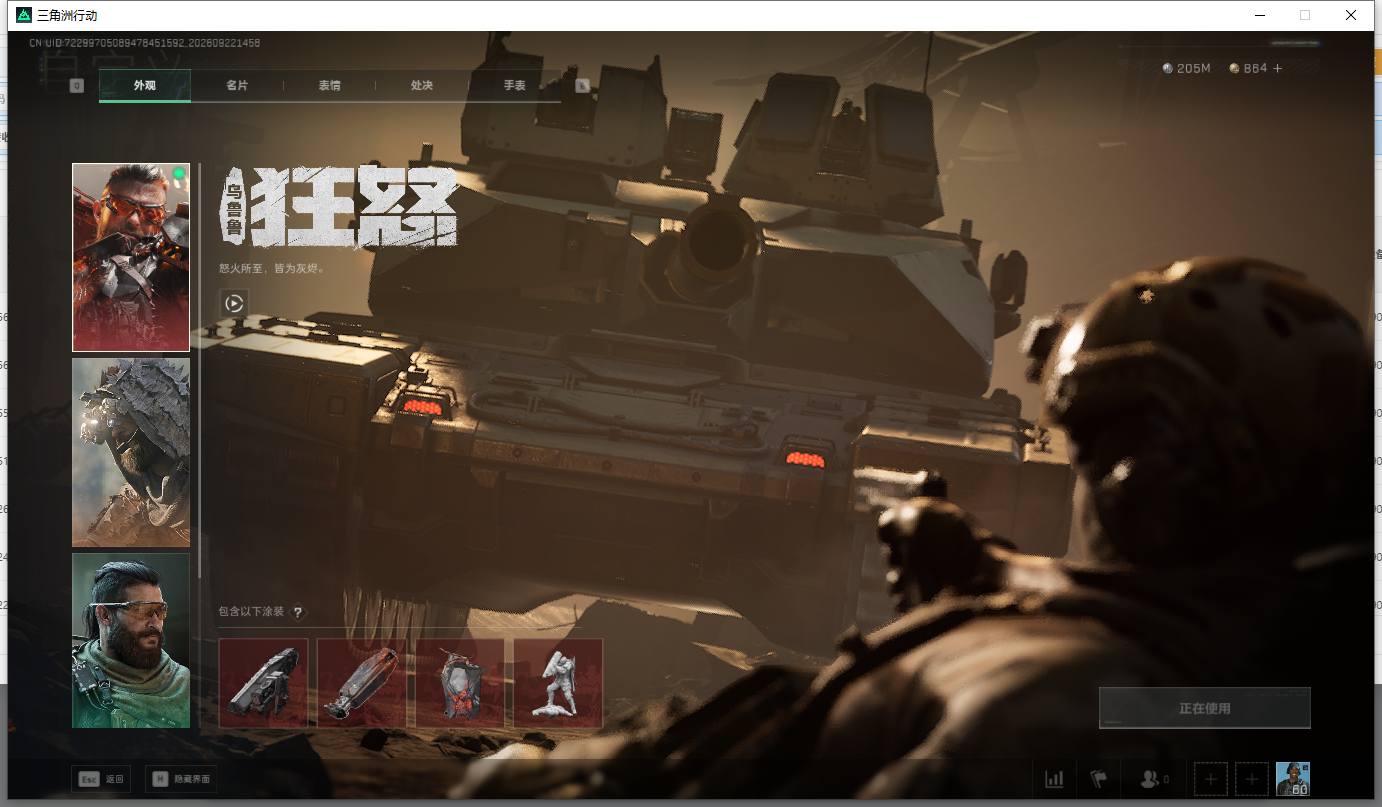Select the 表情 tab
The height and width of the screenshot is (807, 1382).
329,85
